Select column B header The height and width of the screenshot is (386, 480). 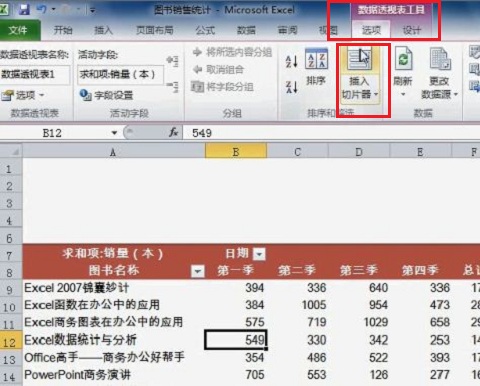[236, 152]
